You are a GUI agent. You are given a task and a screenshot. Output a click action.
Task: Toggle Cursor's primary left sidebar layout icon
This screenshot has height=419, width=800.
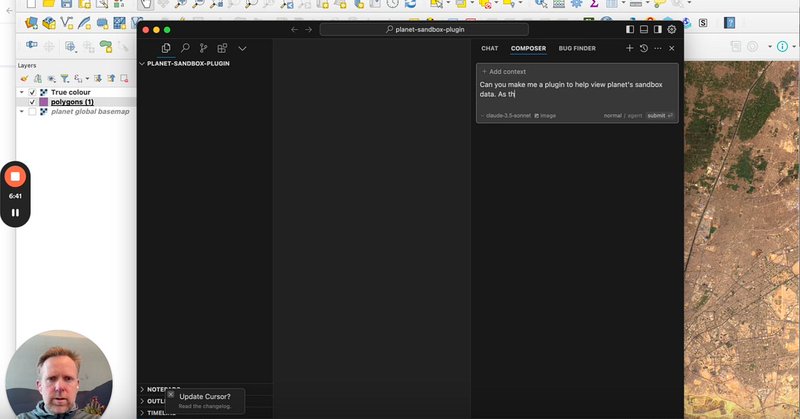[x=630, y=30]
